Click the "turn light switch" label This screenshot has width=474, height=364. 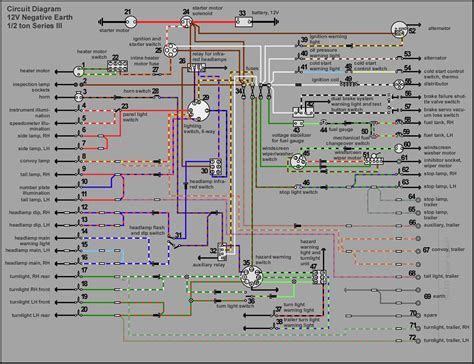tap(235, 306)
